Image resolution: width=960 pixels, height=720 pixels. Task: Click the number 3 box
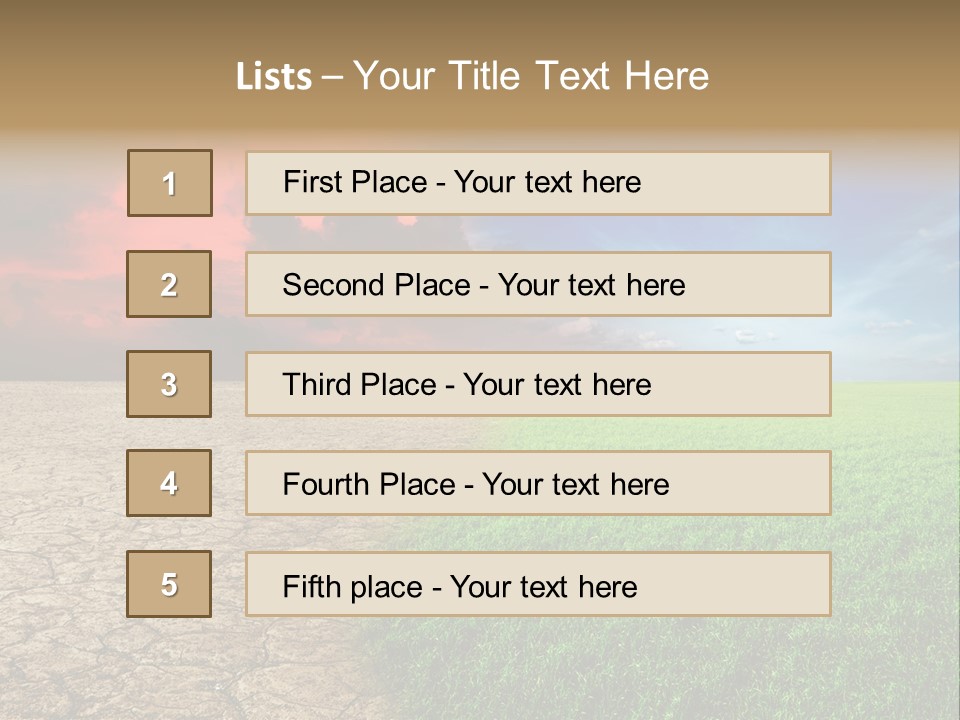[169, 384]
